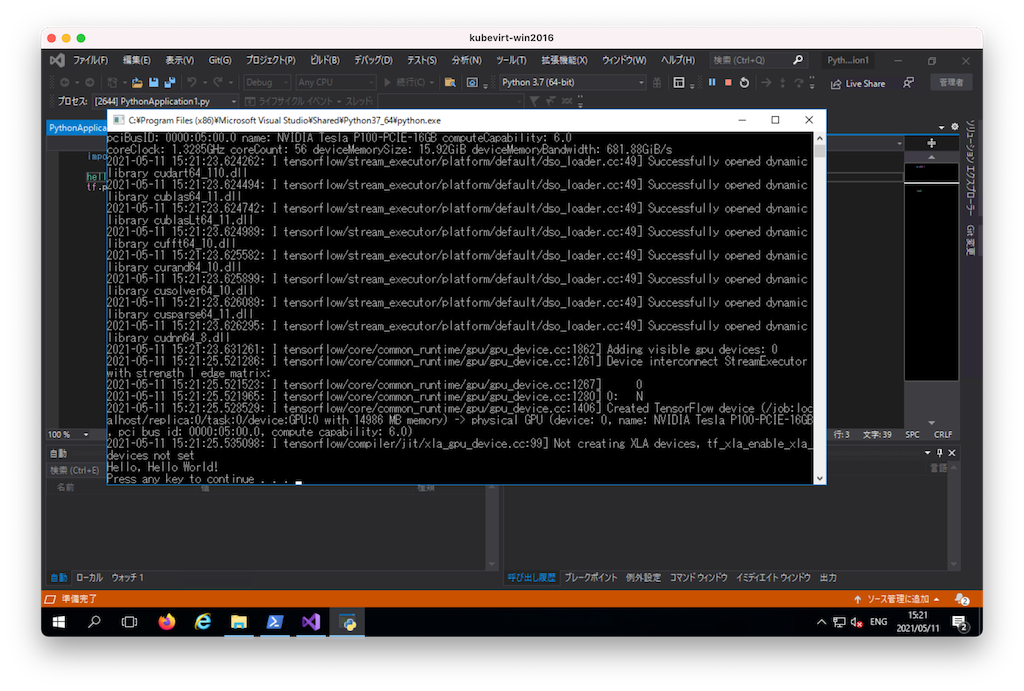Open Firefox from the Windows taskbar

(x=167, y=622)
